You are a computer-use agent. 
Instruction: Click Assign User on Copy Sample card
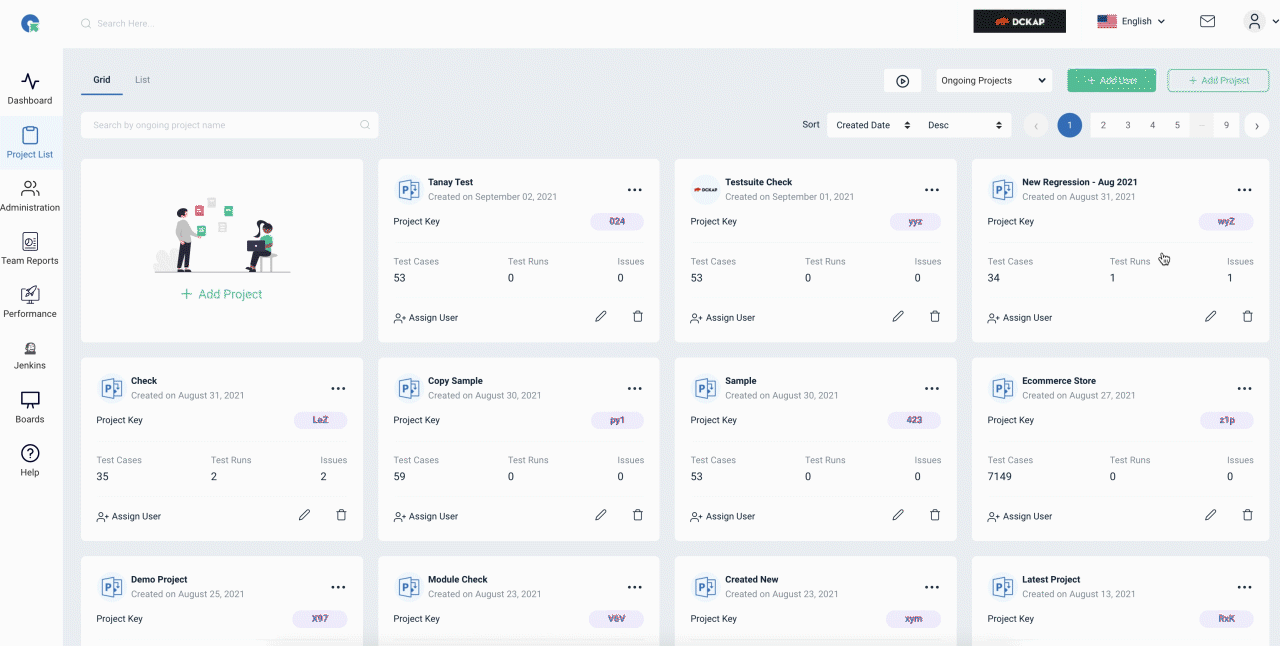click(x=426, y=516)
